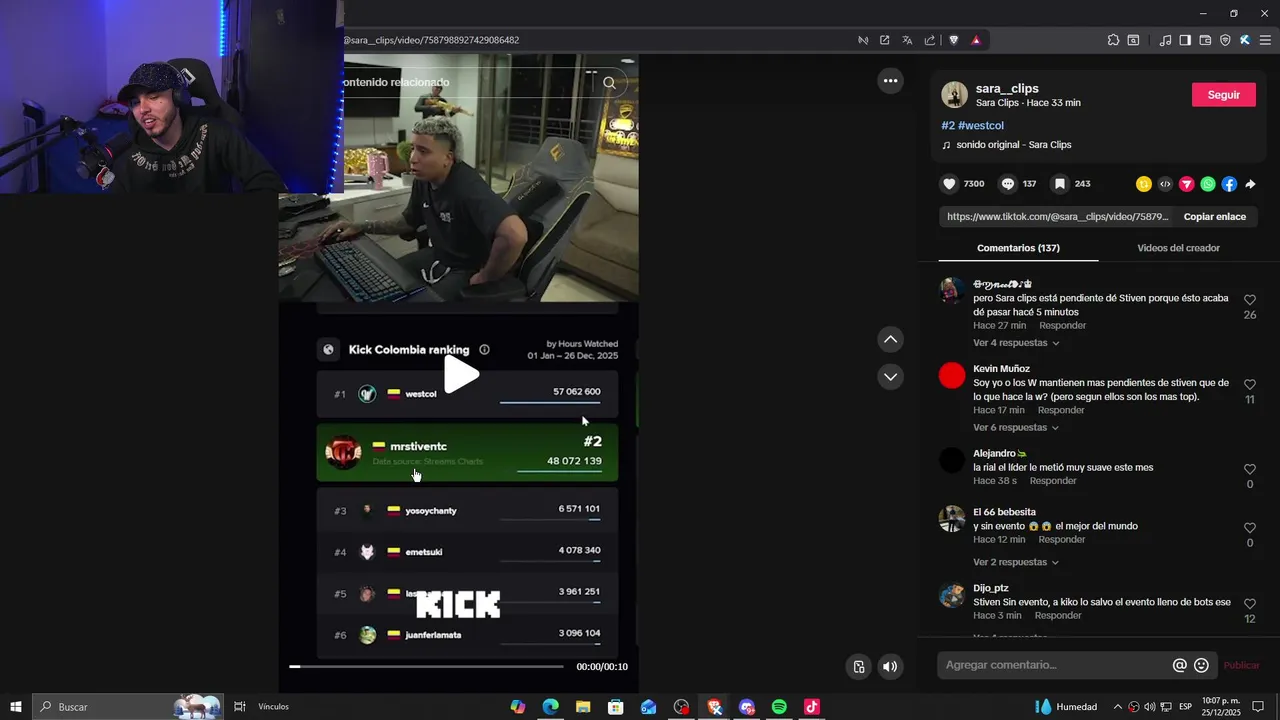
Task: Open Brave Rewards triangle icon
Action: pyautogui.click(x=976, y=40)
